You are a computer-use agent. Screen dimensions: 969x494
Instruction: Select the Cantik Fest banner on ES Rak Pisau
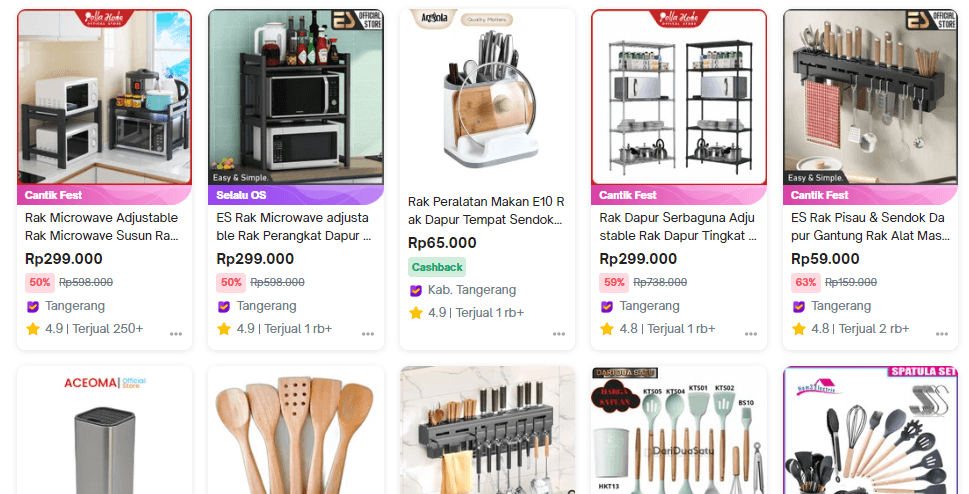[x=870, y=195]
